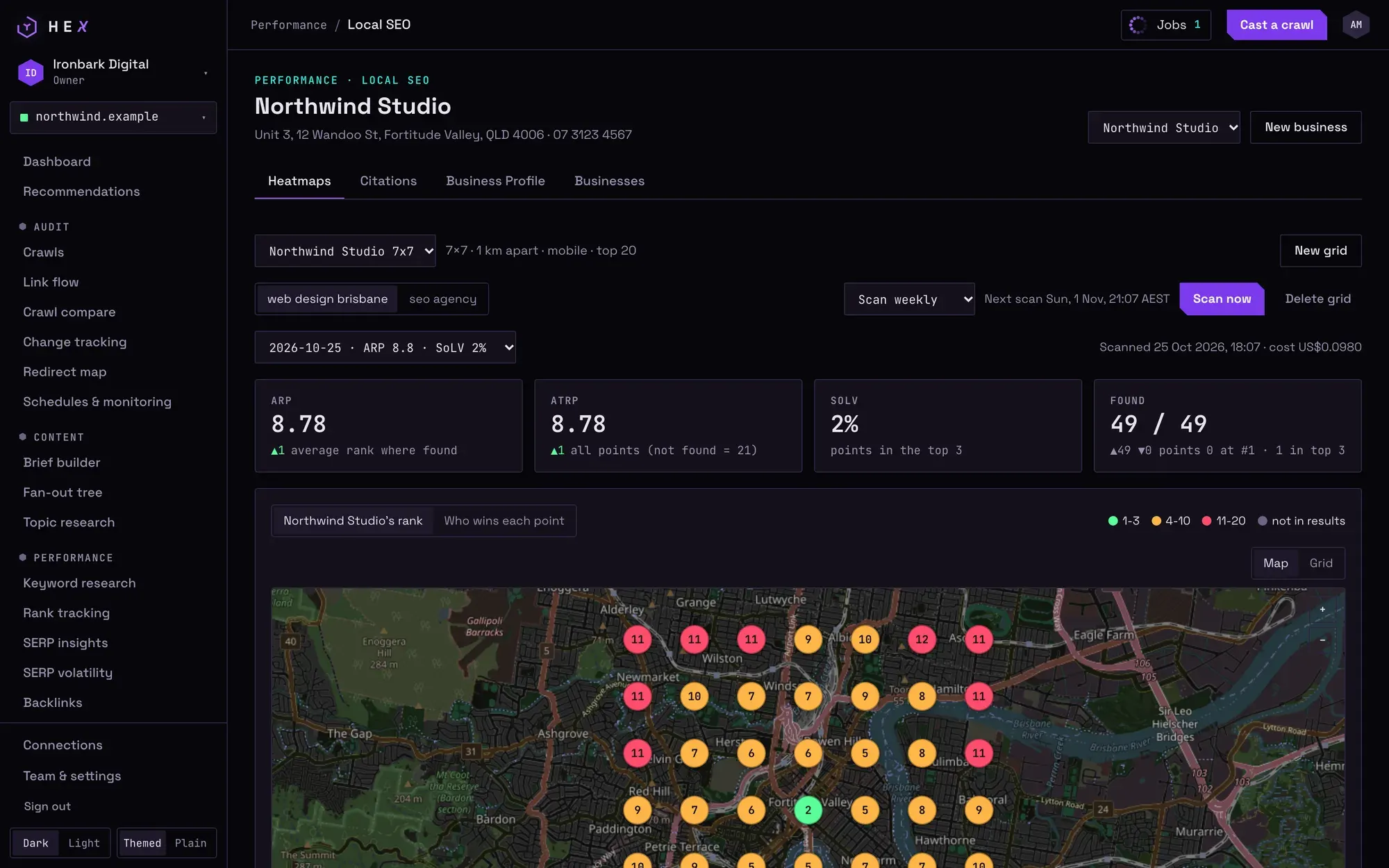Click the Performance breadcrumb link
Screen dimensions: 1389x868
[288, 25]
